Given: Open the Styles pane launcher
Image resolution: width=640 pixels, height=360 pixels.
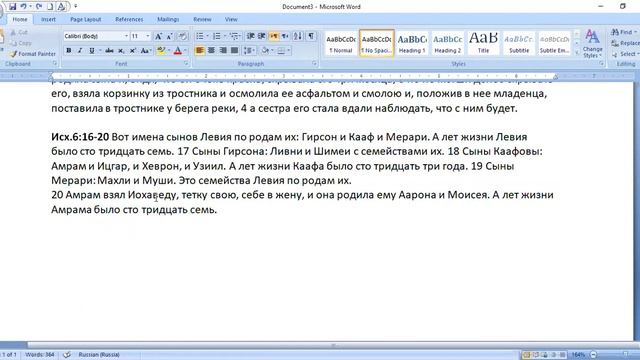Looking at the screenshot, I should pos(602,64).
